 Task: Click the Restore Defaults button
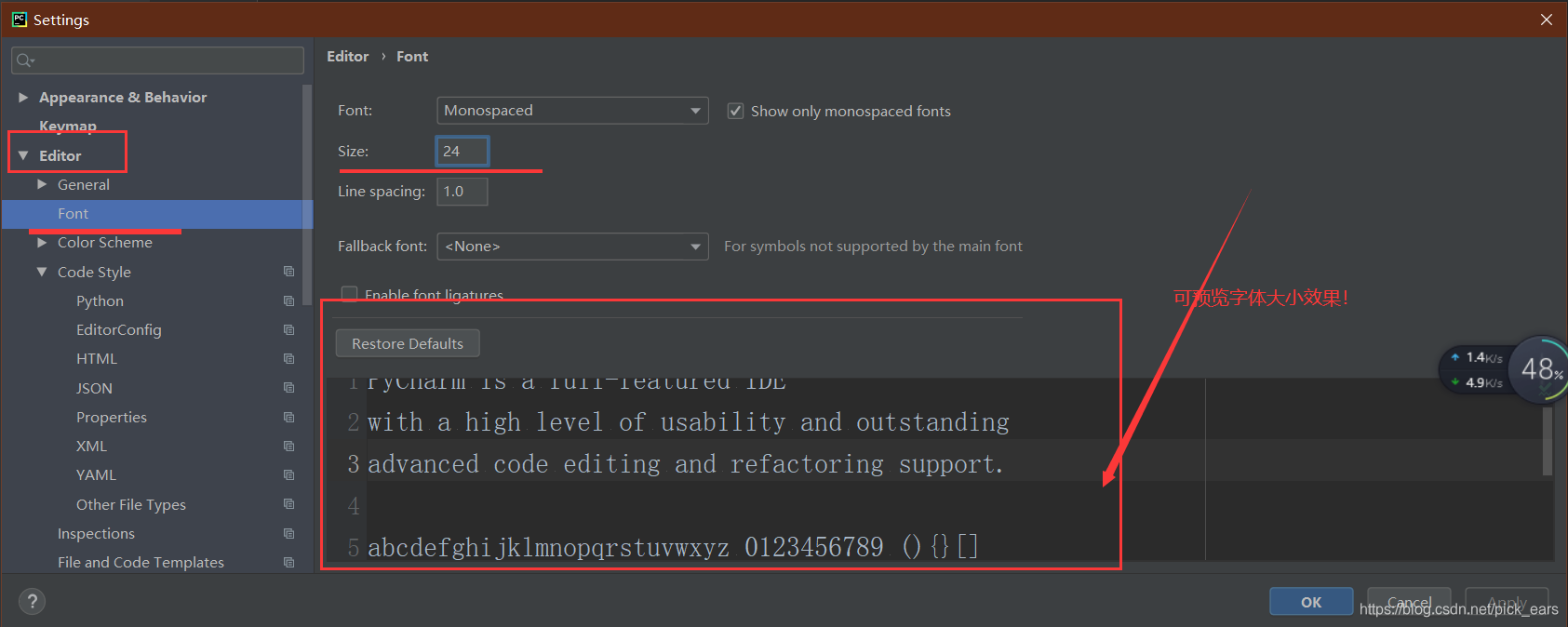tap(408, 343)
